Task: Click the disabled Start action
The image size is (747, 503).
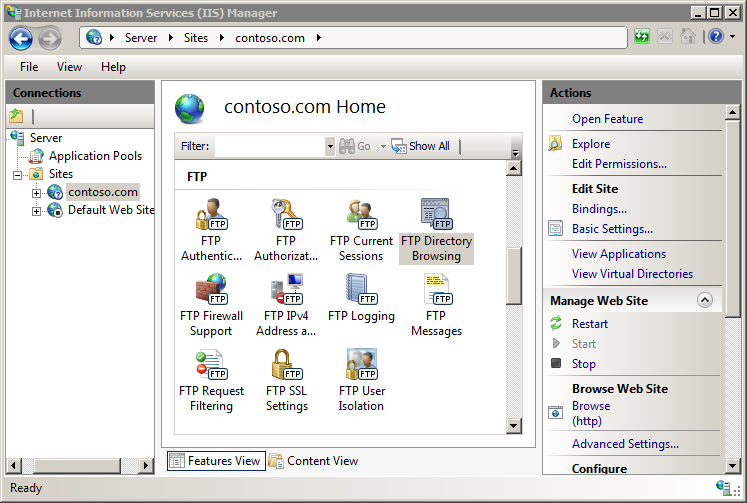Action: [584, 343]
